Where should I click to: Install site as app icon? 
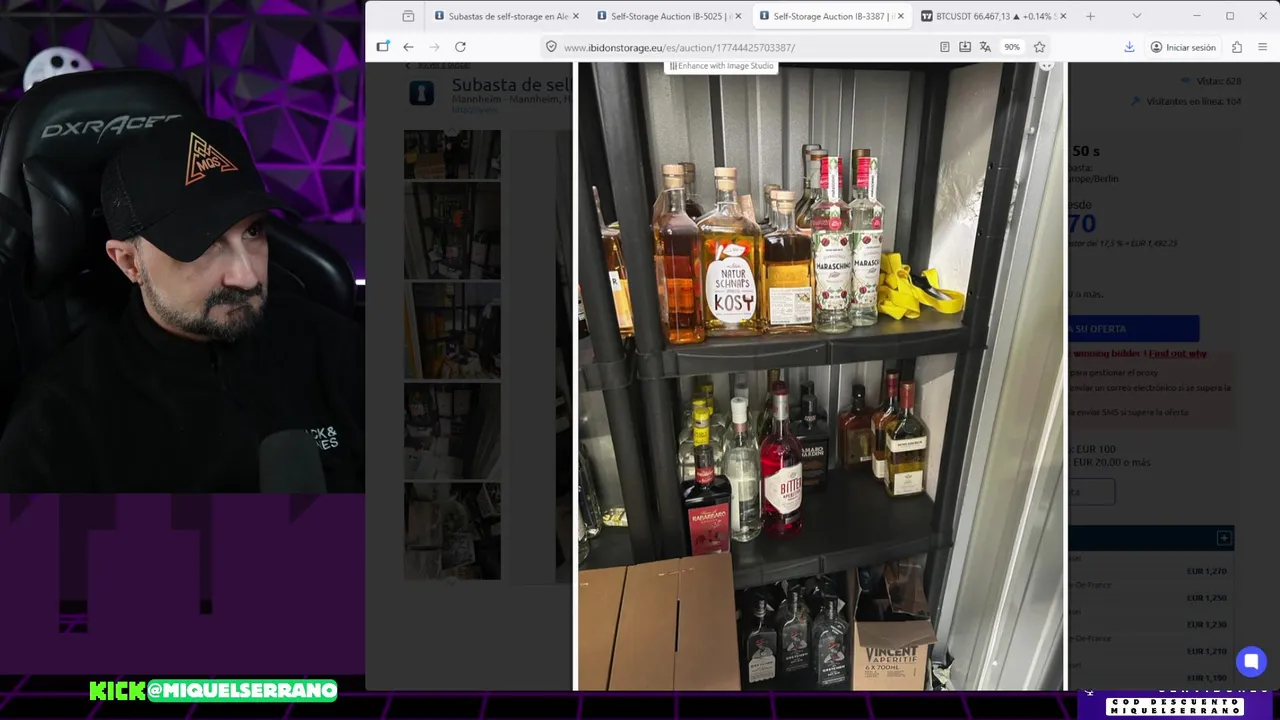click(964, 47)
